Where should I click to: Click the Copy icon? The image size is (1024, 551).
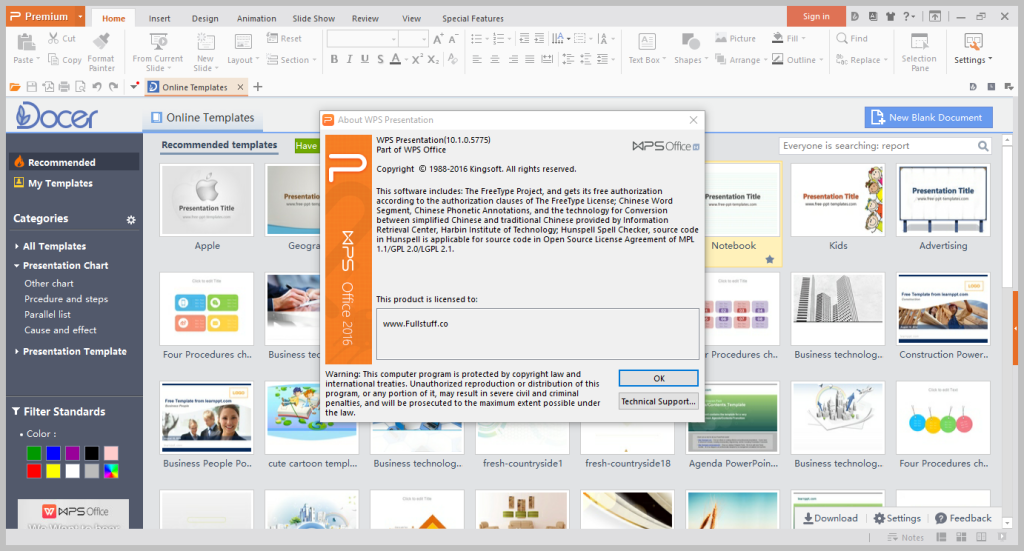[53, 59]
